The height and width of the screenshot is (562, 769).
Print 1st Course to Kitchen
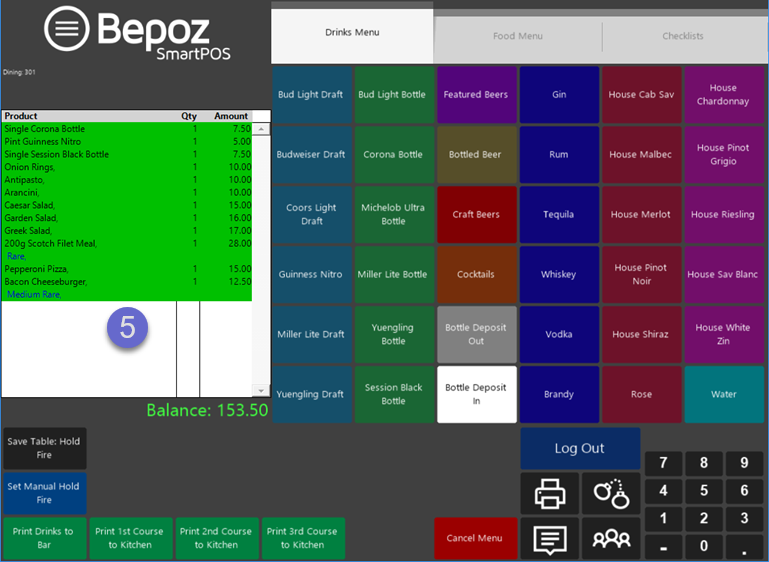(x=130, y=538)
